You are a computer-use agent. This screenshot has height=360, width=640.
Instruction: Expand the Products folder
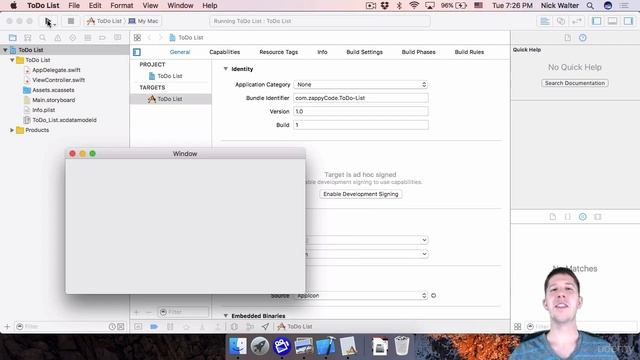[x=12, y=130]
